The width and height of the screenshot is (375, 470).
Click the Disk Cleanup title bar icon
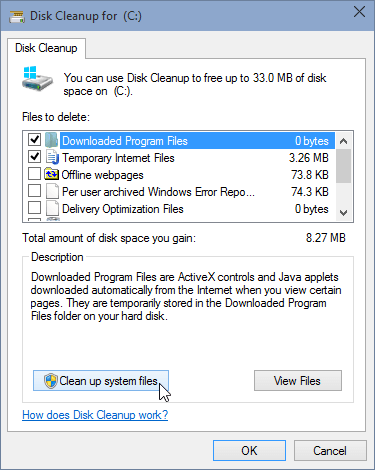[x=17, y=16]
